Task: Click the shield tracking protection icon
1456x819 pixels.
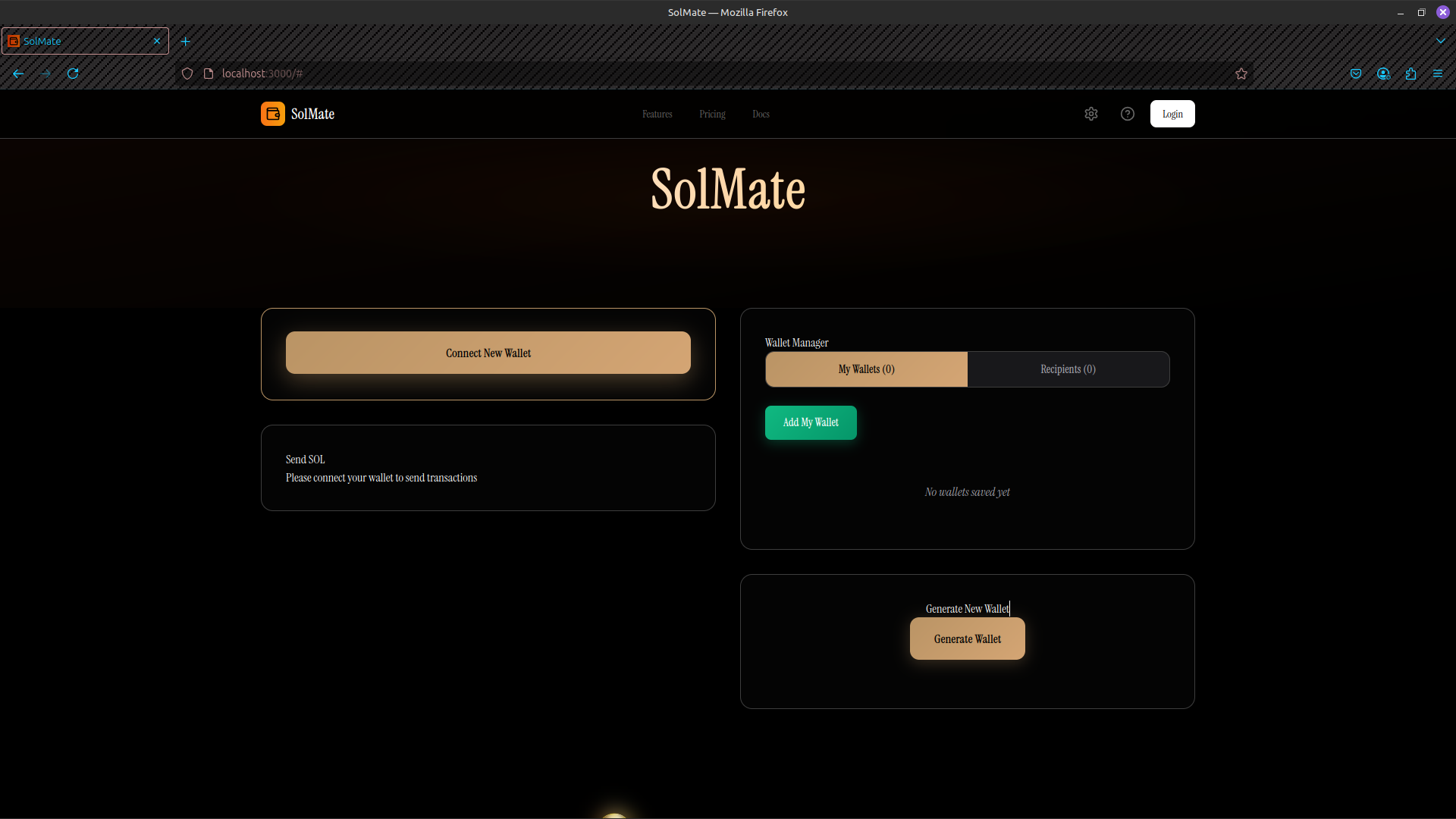Action: click(x=187, y=74)
